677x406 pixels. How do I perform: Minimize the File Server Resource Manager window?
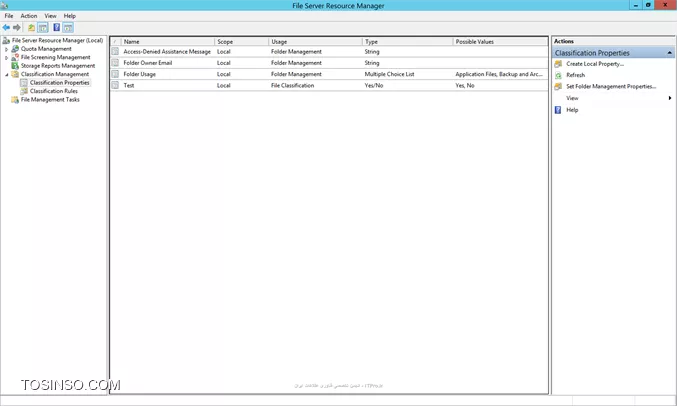pyautogui.click(x=636, y=5)
